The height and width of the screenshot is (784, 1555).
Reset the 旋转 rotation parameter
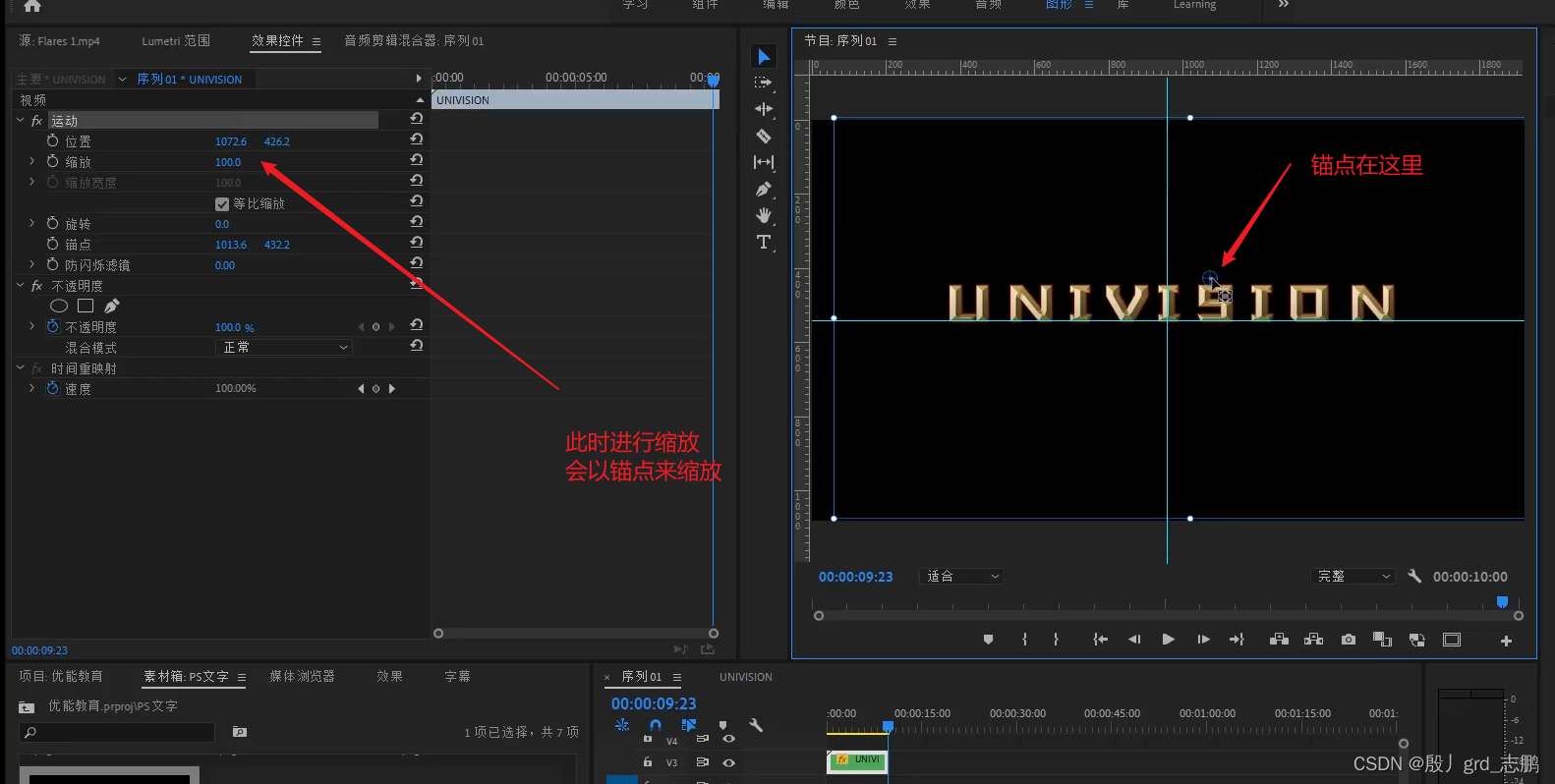(417, 221)
